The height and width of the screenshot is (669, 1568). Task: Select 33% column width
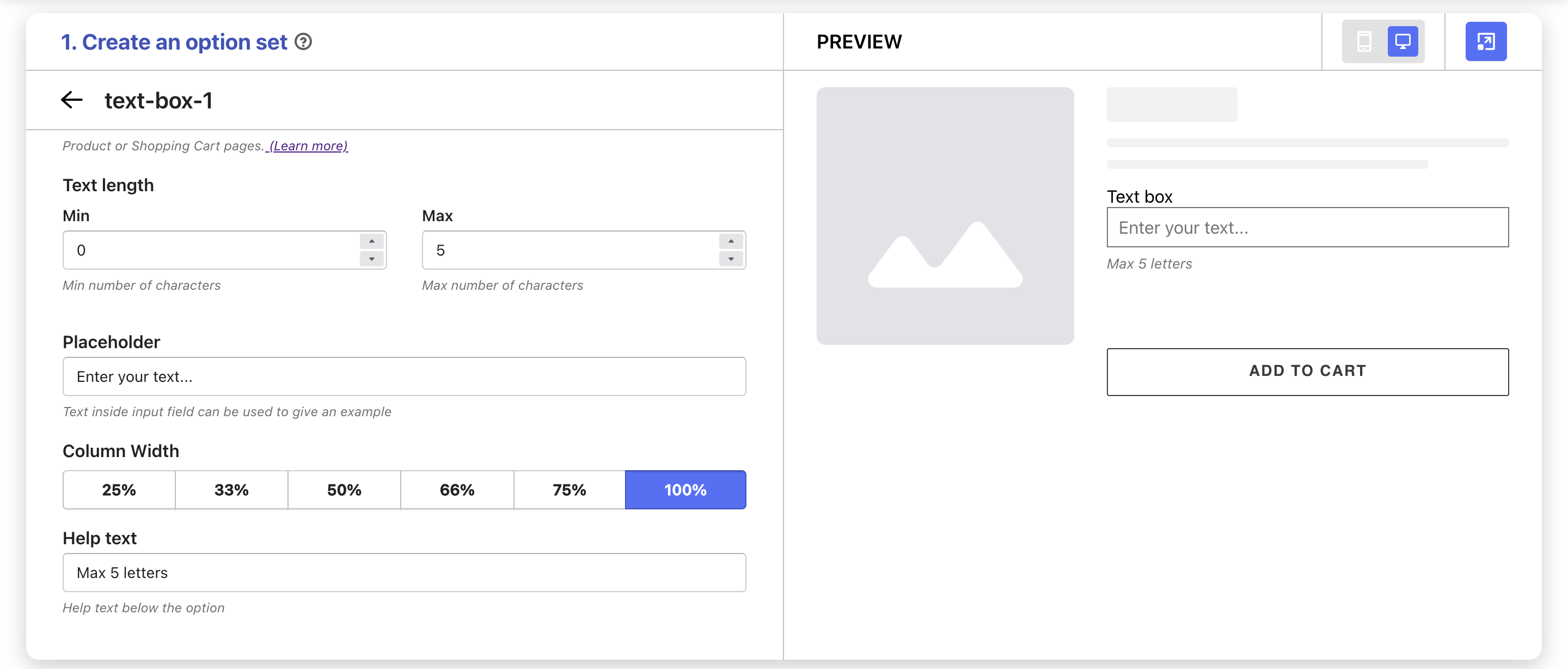[x=231, y=490]
